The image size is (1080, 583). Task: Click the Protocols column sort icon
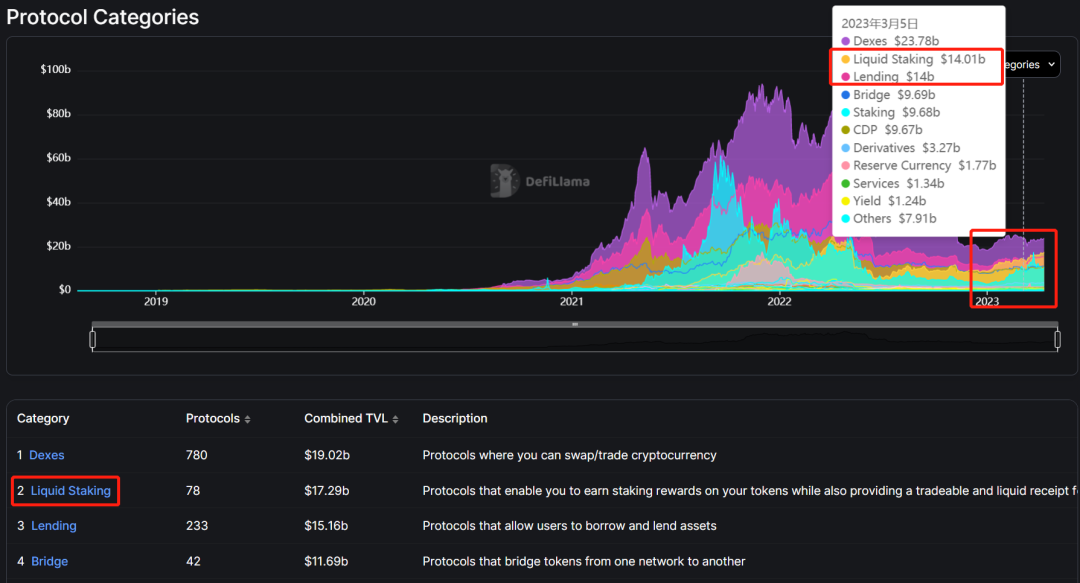click(248, 419)
